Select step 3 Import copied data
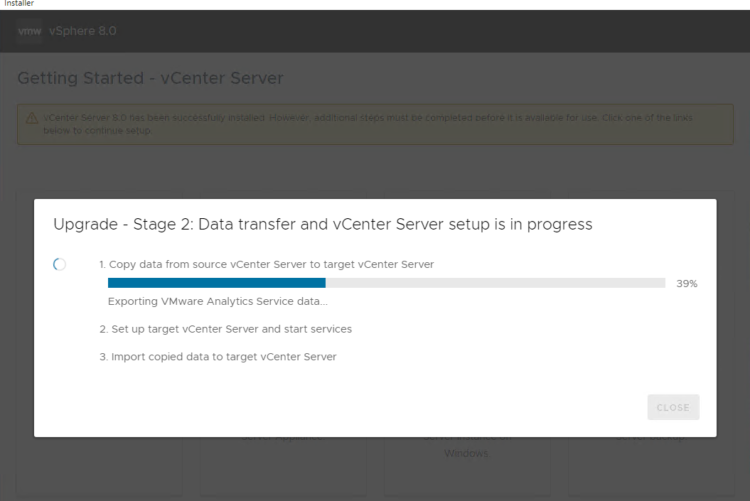750x501 pixels. 218,356
